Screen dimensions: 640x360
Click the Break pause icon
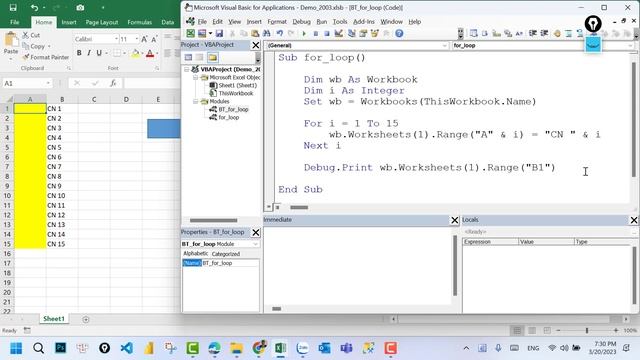[316, 33]
